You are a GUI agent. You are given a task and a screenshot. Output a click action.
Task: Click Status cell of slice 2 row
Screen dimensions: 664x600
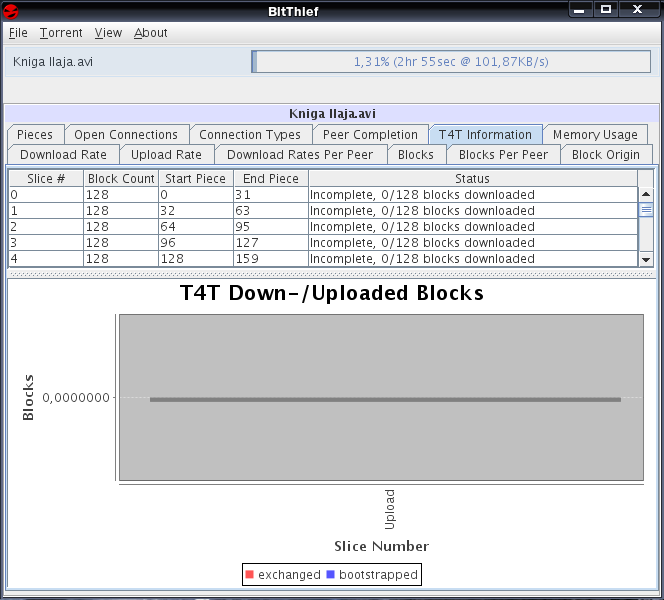click(x=473, y=227)
